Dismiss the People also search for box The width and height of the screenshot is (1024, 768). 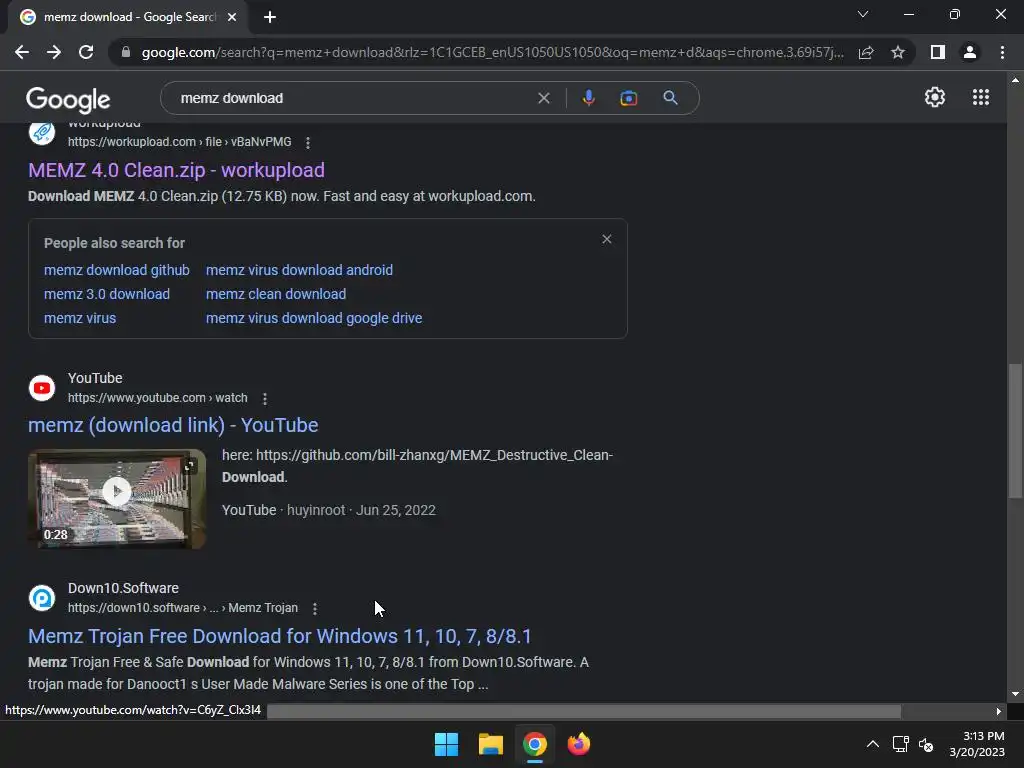click(x=607, y=239)
